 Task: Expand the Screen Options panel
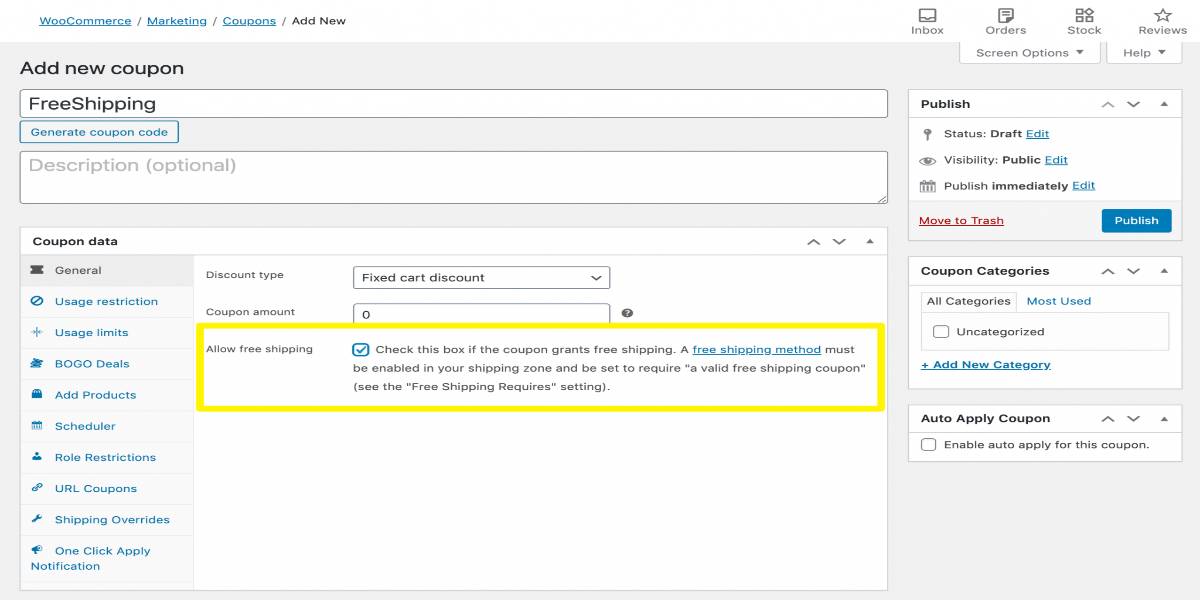(x=1029, y=53)
